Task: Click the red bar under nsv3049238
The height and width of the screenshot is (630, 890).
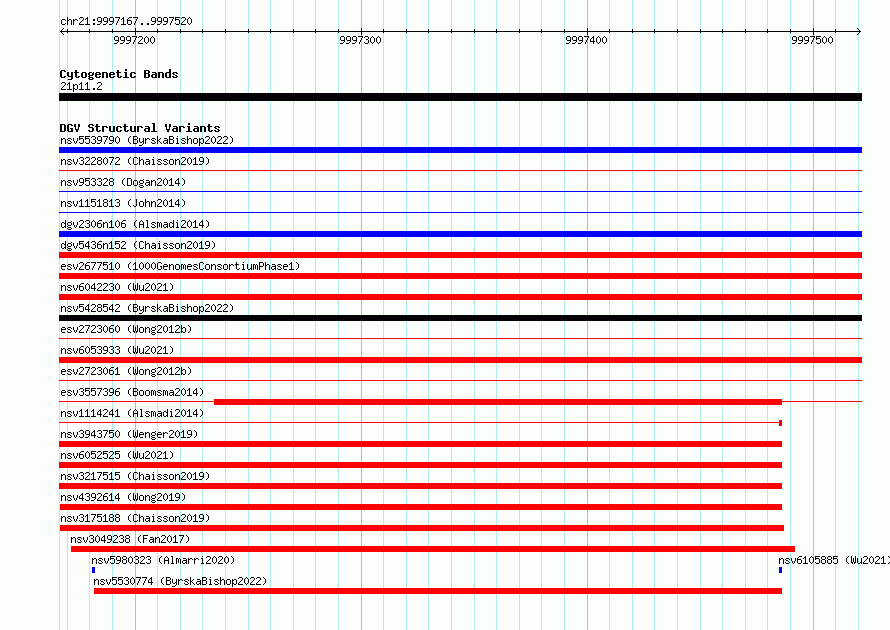Action: tap(433, 549)
